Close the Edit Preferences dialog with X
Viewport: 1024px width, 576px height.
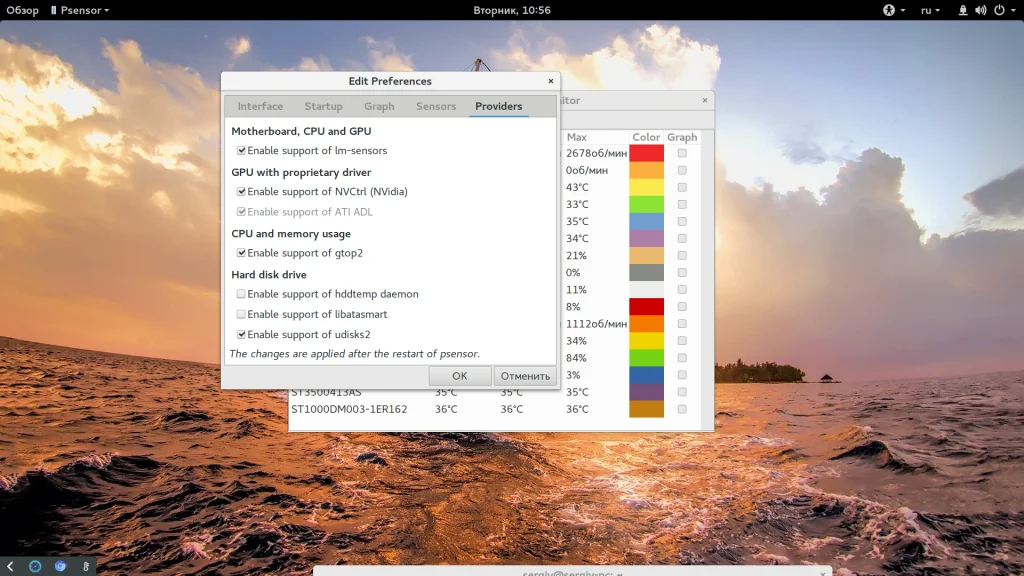tap(550, 81)
